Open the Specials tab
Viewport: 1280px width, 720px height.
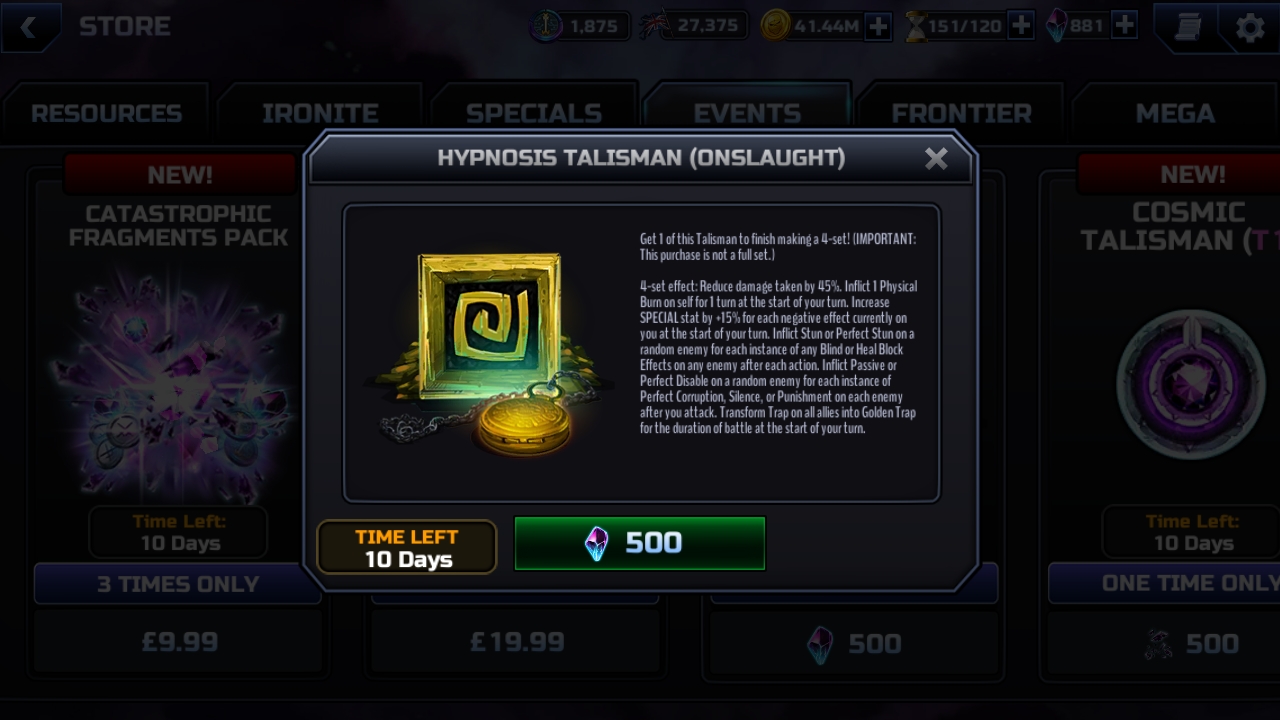[534, 114]
